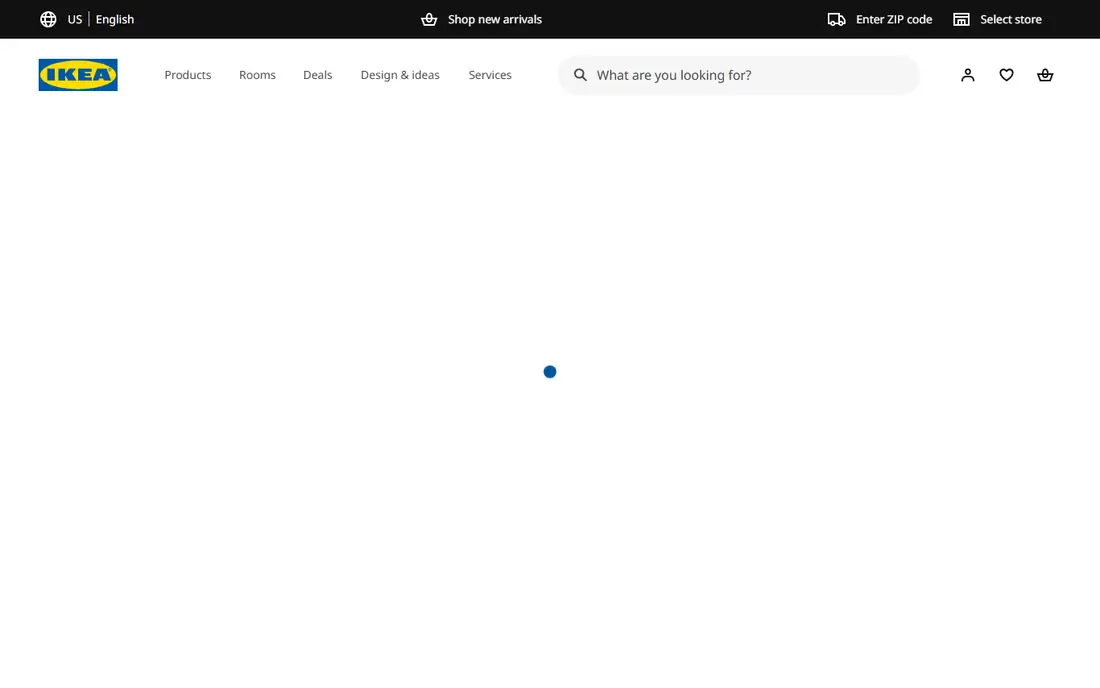1100x688 pixels.
Task: Open the shopping bag cart icon
Action: pos(1045,75)
